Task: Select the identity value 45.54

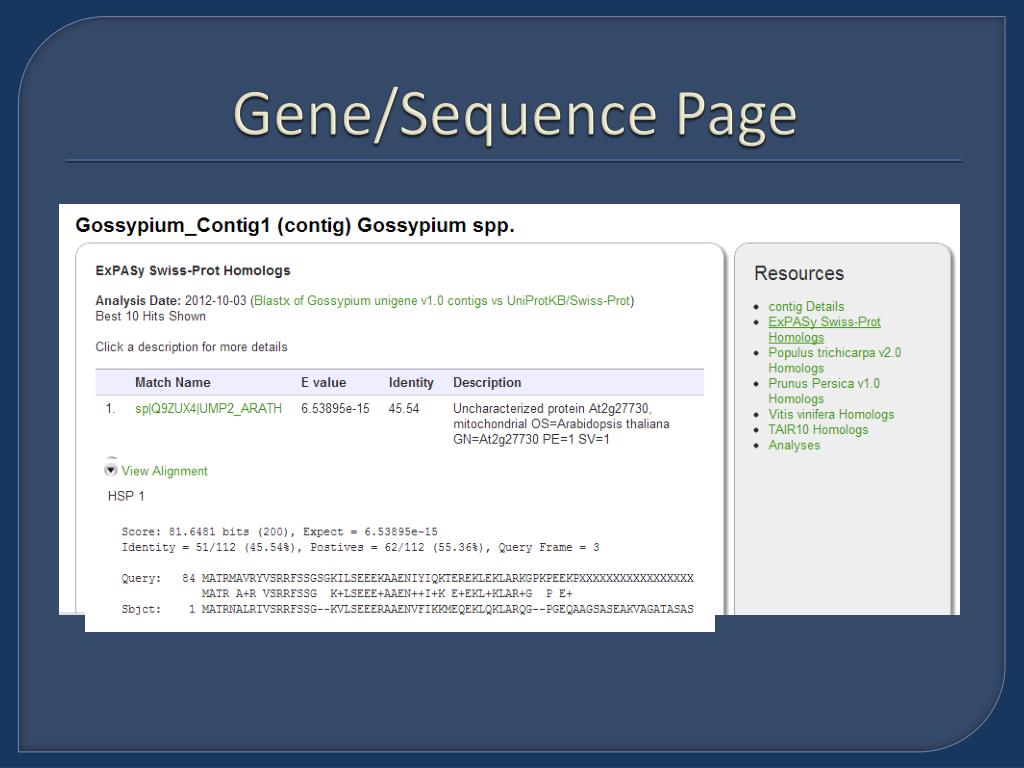Action: (x=404, y=408)
